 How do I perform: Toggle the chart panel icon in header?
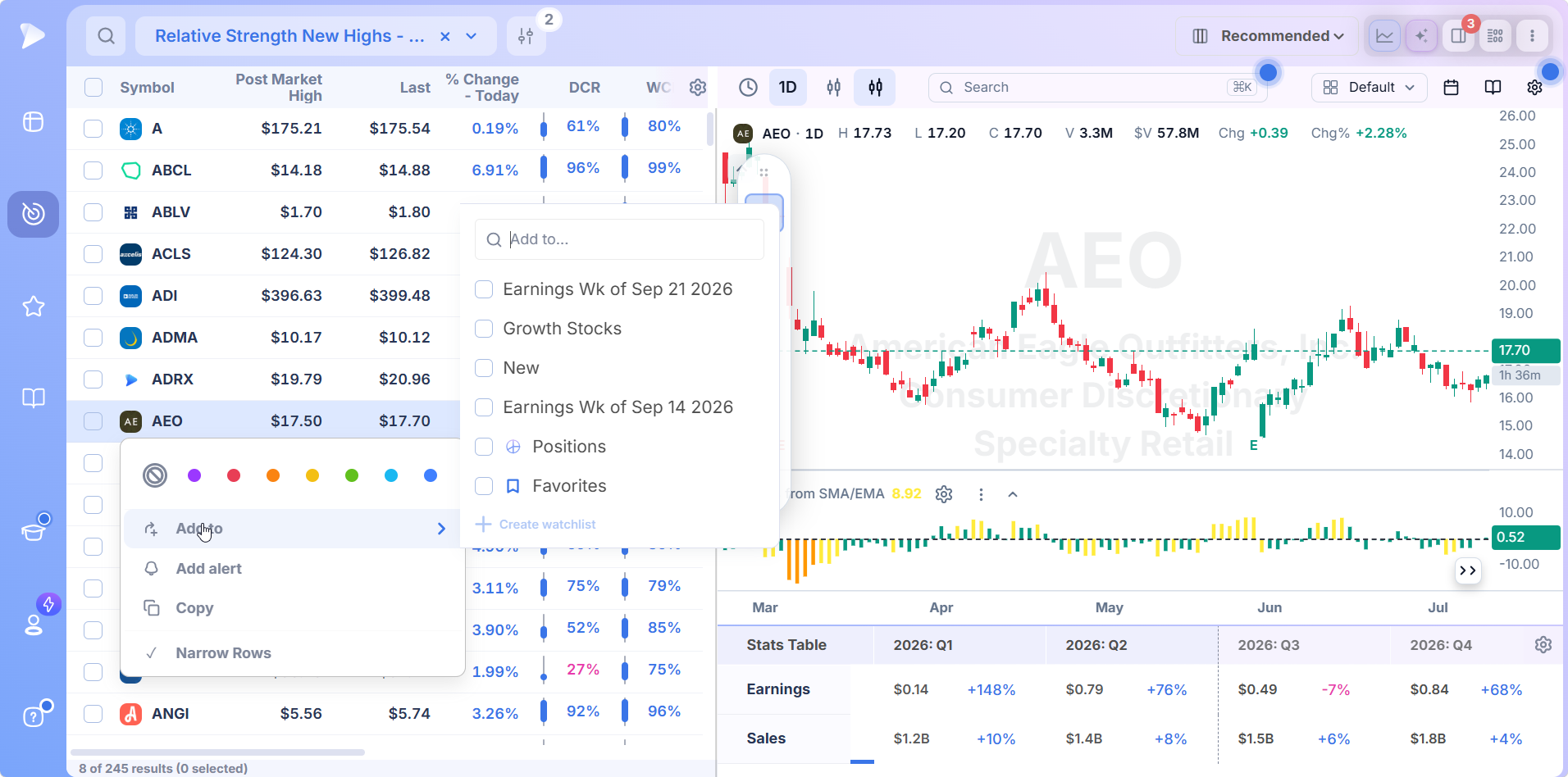tap(1384, 36)
